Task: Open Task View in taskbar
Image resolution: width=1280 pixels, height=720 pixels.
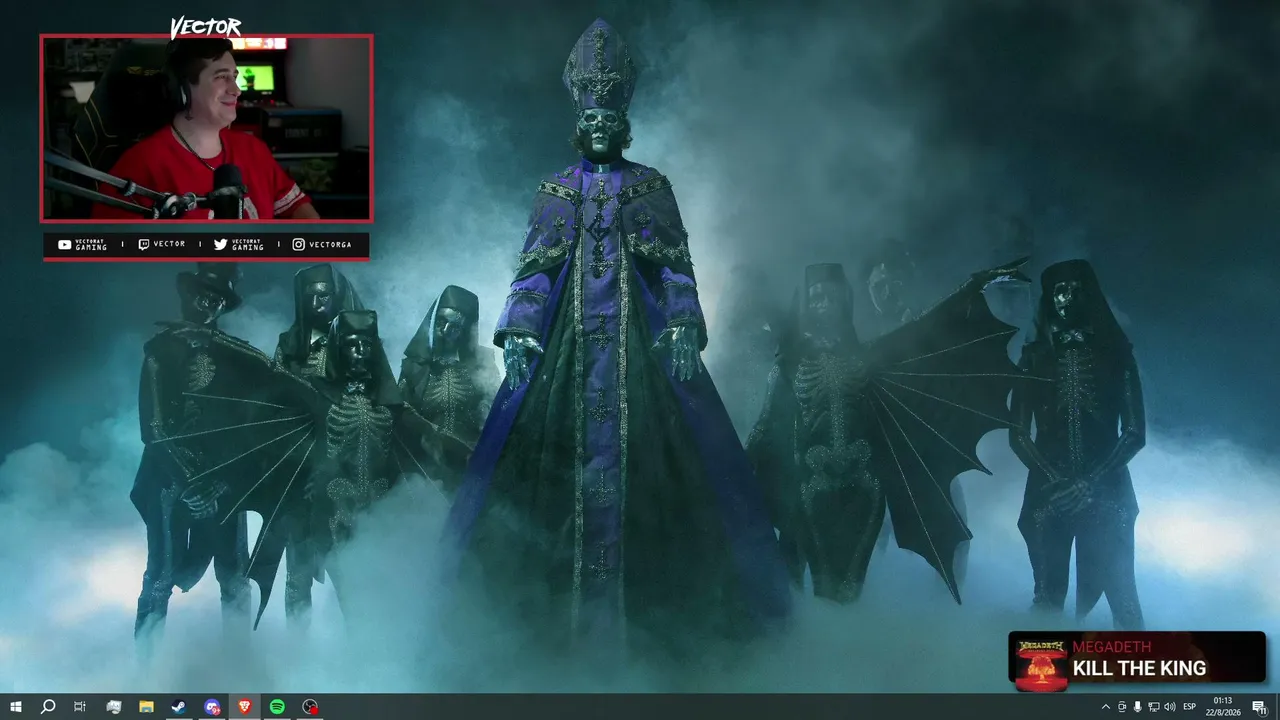Action: 80,707
